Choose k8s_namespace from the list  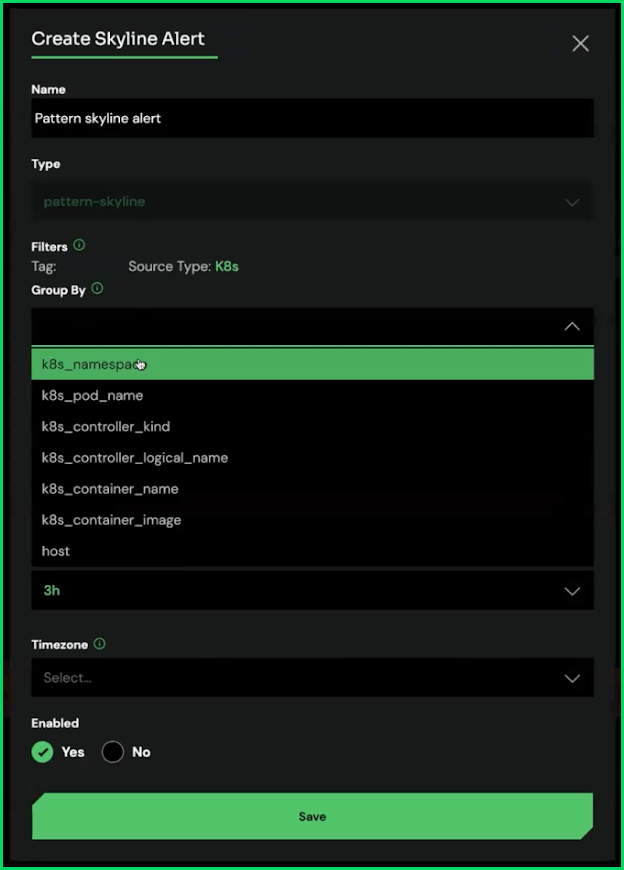(312, 365)
